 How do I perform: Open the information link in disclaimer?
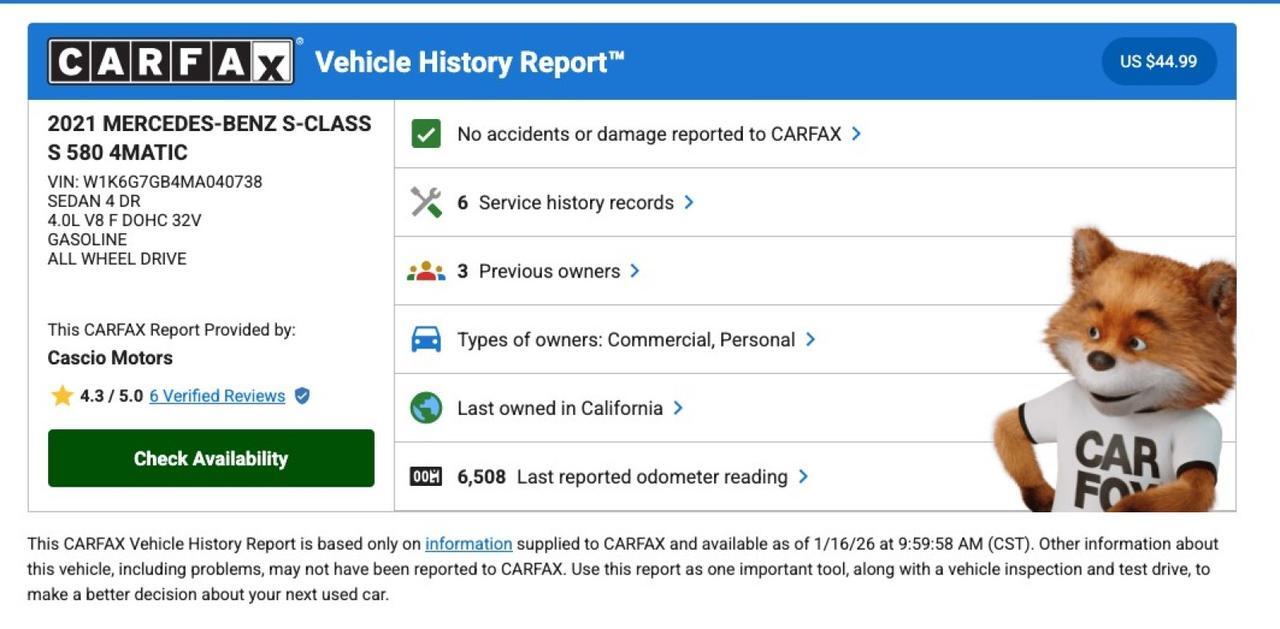point(468,544)
